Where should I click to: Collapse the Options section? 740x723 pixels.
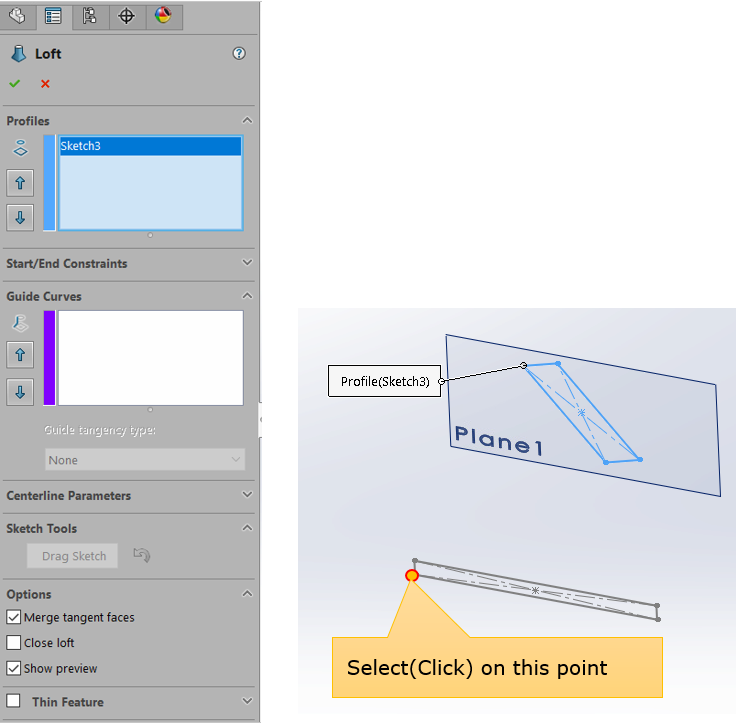(247, 594)
